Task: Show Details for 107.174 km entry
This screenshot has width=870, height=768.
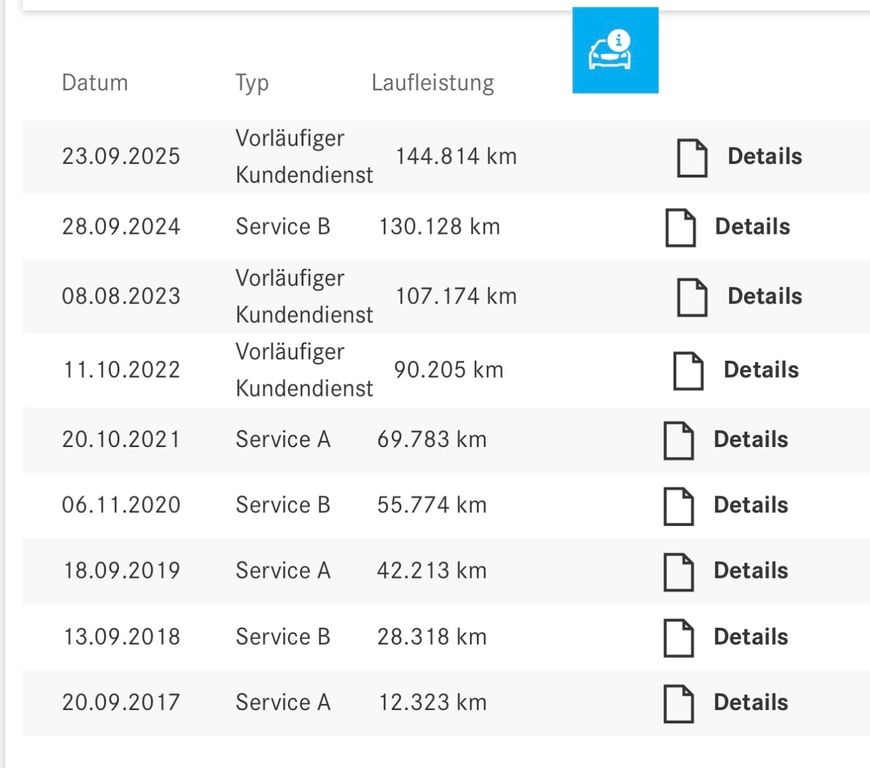Action: [x=765, y=297]
